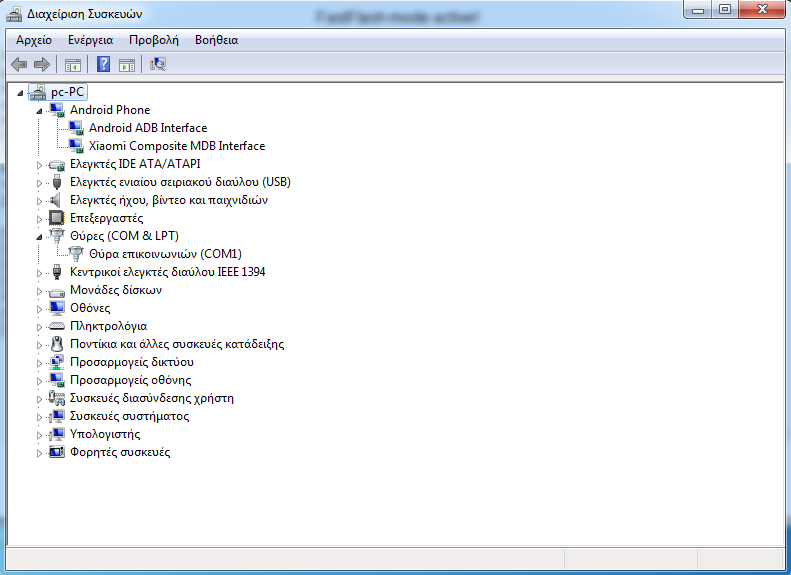Toggle the action pane toolbar icon
This screenshot has height=575, width=791.
coord(127,65)
